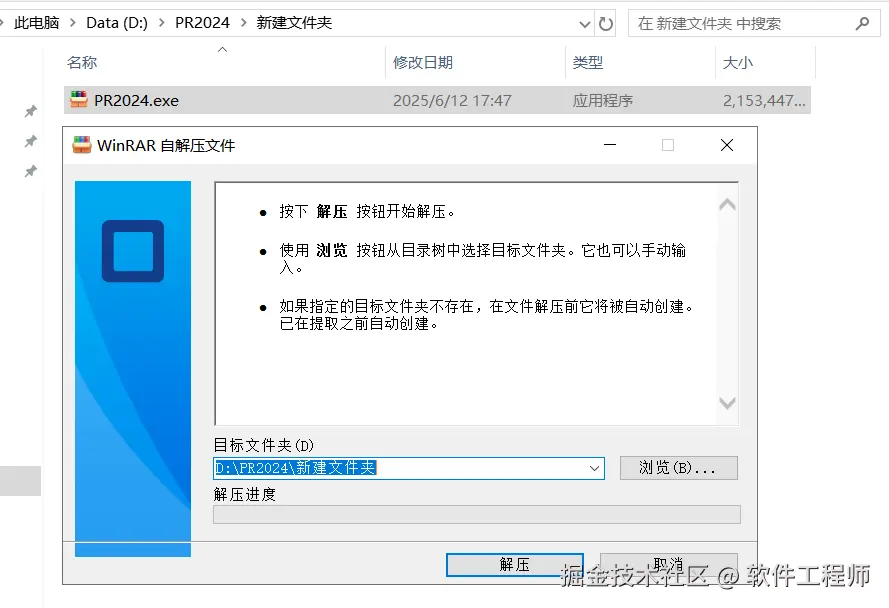Viewport: 889px width, 608px height.
Task: Minimize the WinRAR self-extractor dialog
Action: tap(610, 145)
